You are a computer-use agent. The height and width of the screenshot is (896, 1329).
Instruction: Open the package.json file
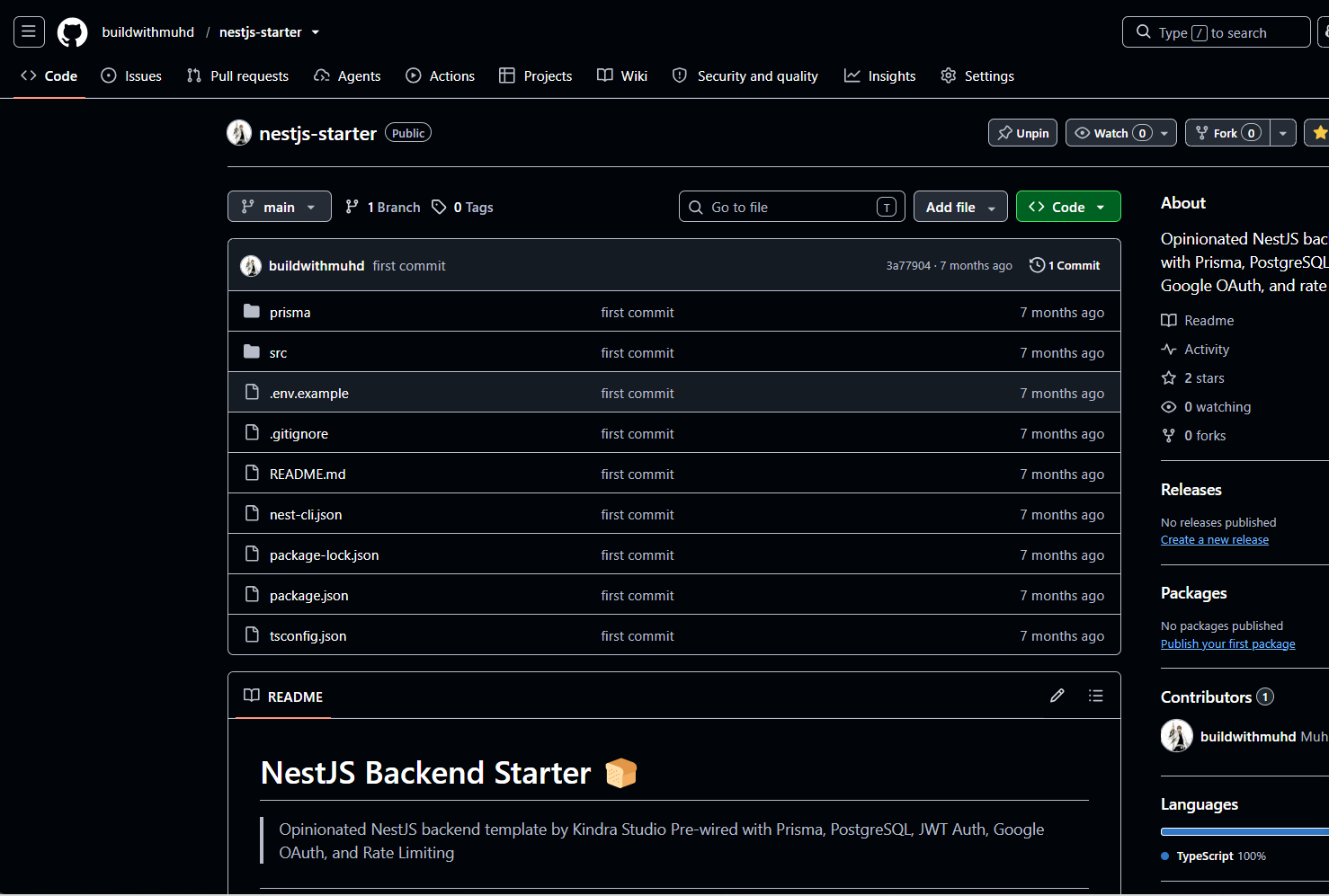(x=308, y=595)
